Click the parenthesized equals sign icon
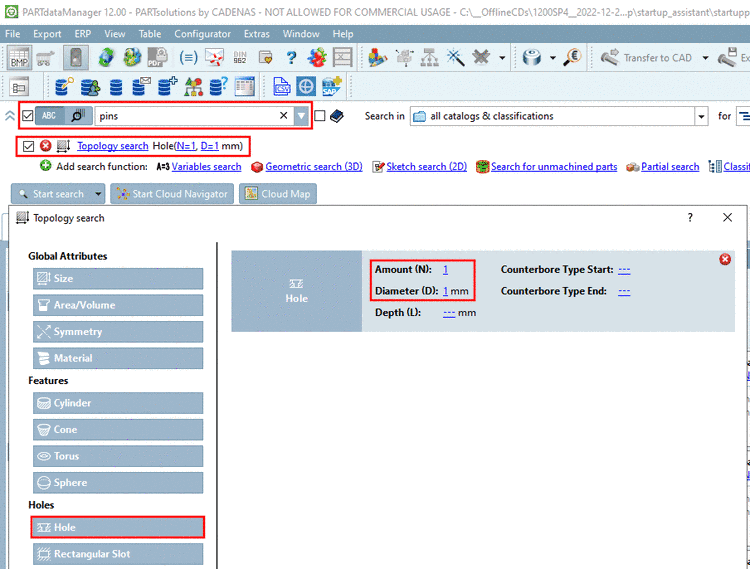The width and height of the screenshot is (750, 569). tap(188, 58)
